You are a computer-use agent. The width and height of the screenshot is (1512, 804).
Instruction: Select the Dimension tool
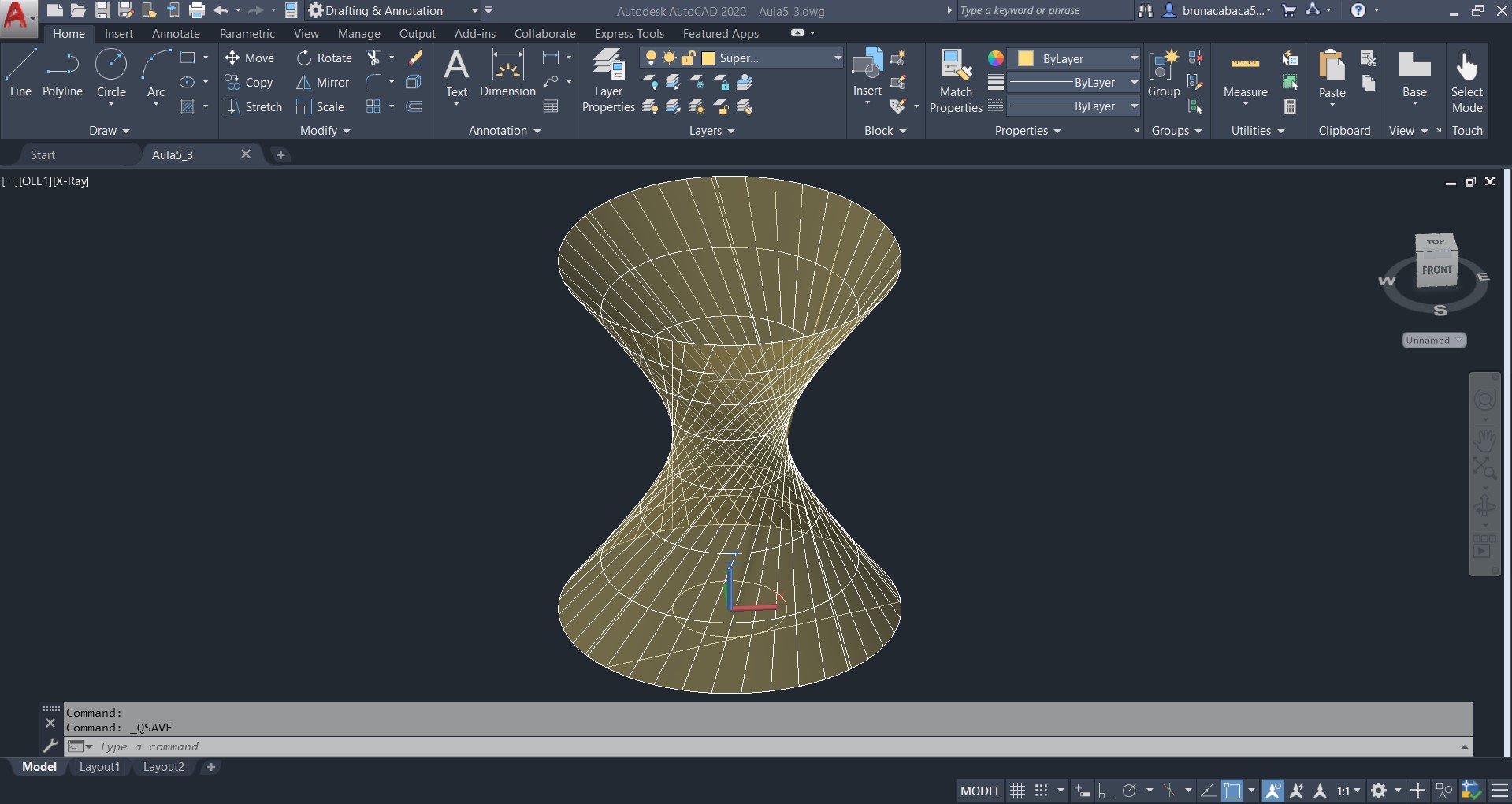507,73
